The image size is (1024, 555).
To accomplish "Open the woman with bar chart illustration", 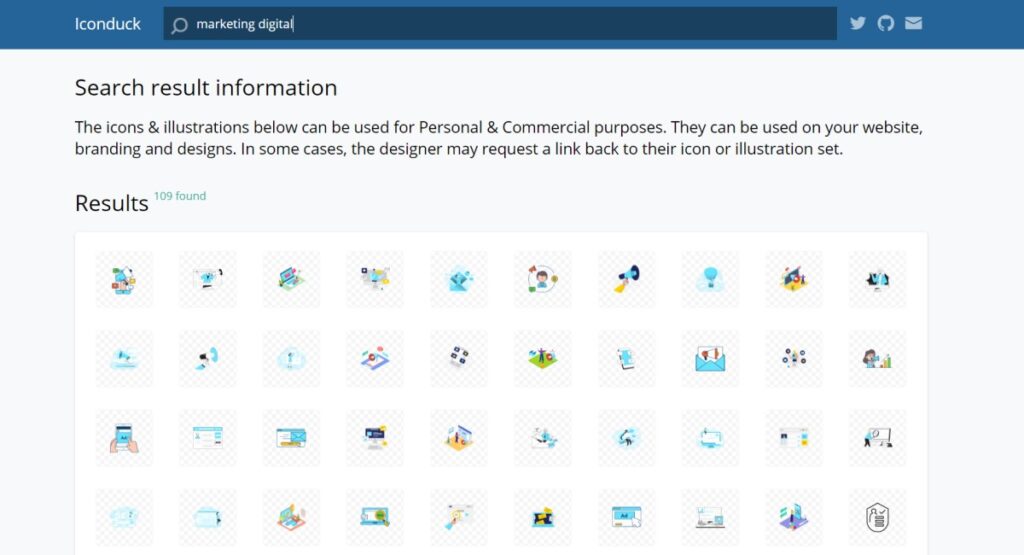I will point(877,358).
